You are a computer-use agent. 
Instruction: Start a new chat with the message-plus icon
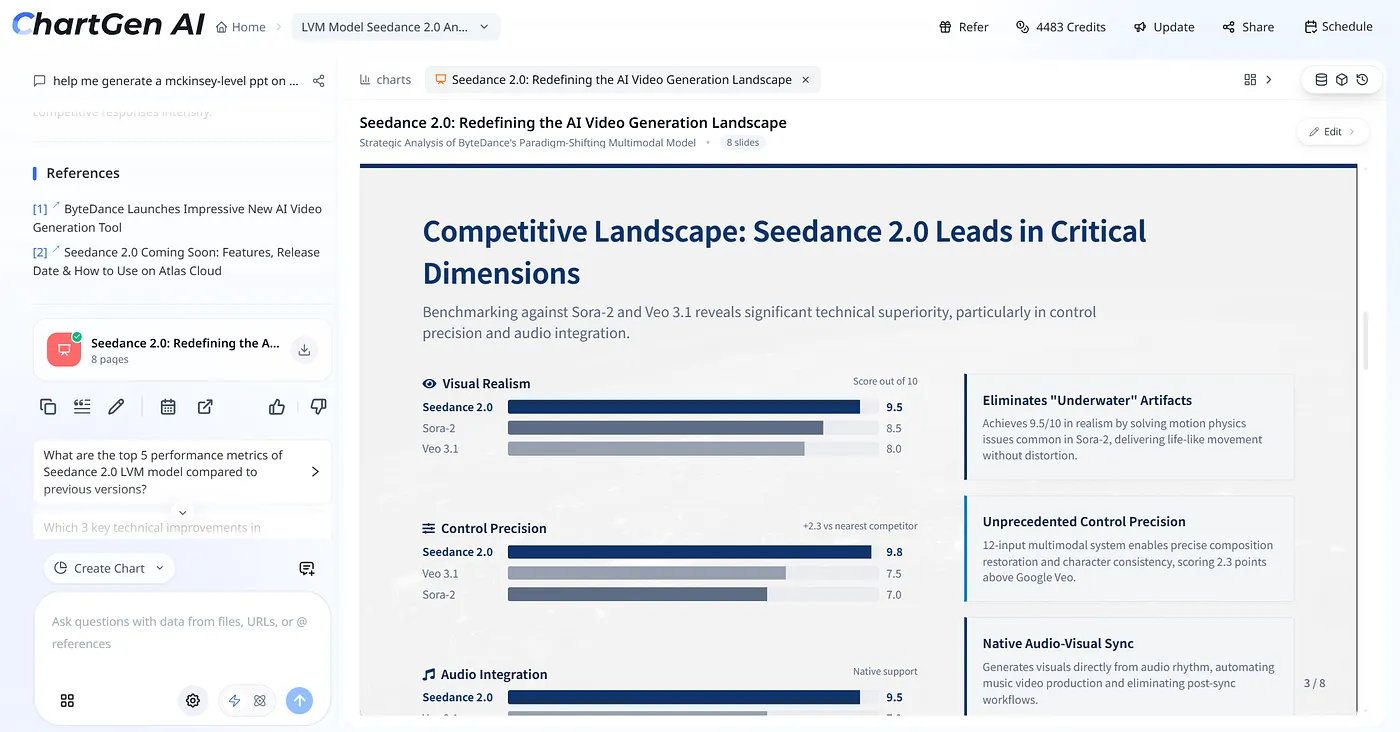coord(307,568)
